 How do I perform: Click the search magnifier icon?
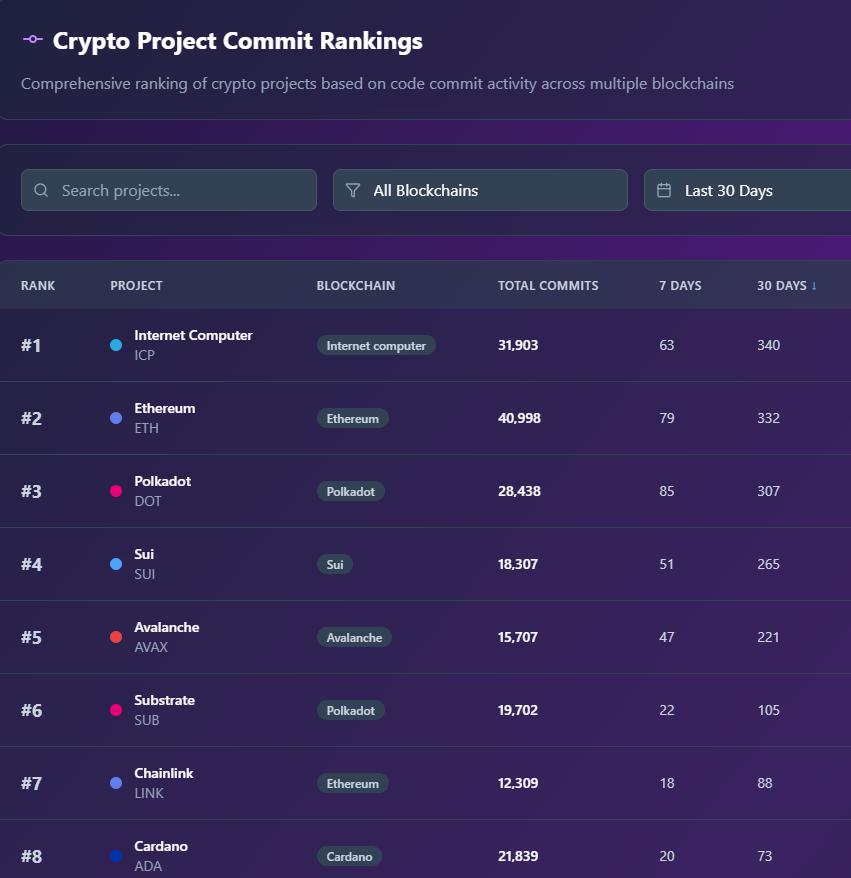click(x=41, y=190)
